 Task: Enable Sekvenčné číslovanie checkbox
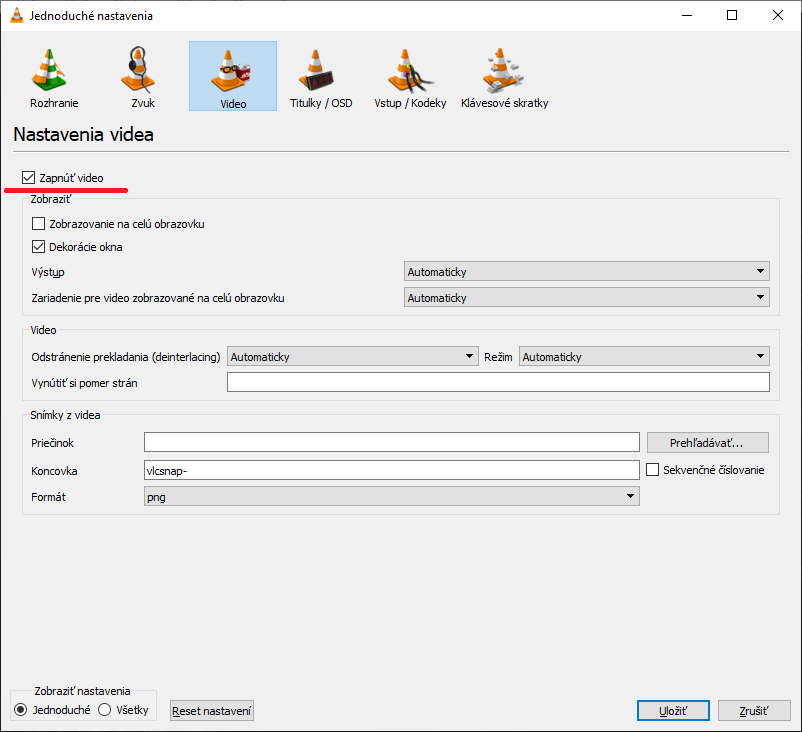tap(652, 470)
